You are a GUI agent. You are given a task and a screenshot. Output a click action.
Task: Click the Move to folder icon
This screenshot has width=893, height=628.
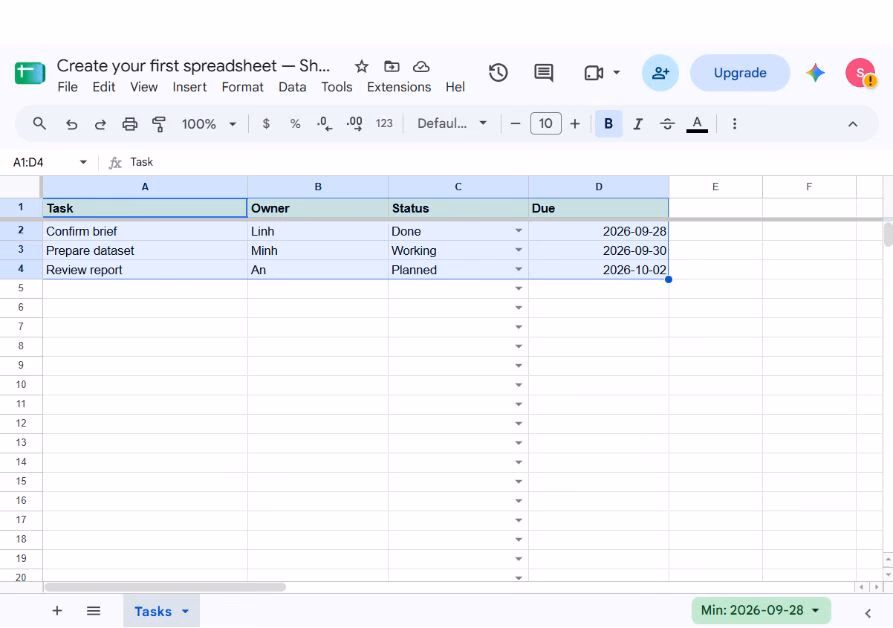pyautogui.click(x=391, y=67)
